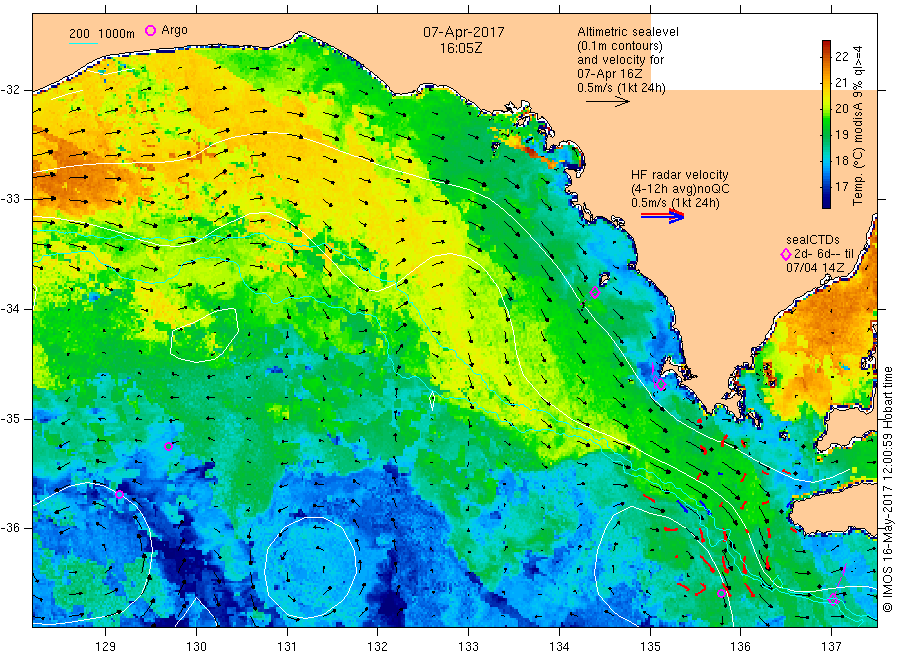Click the "130" longitude axis label
Viewport: 900px width, 660px height.
(196, 647)
